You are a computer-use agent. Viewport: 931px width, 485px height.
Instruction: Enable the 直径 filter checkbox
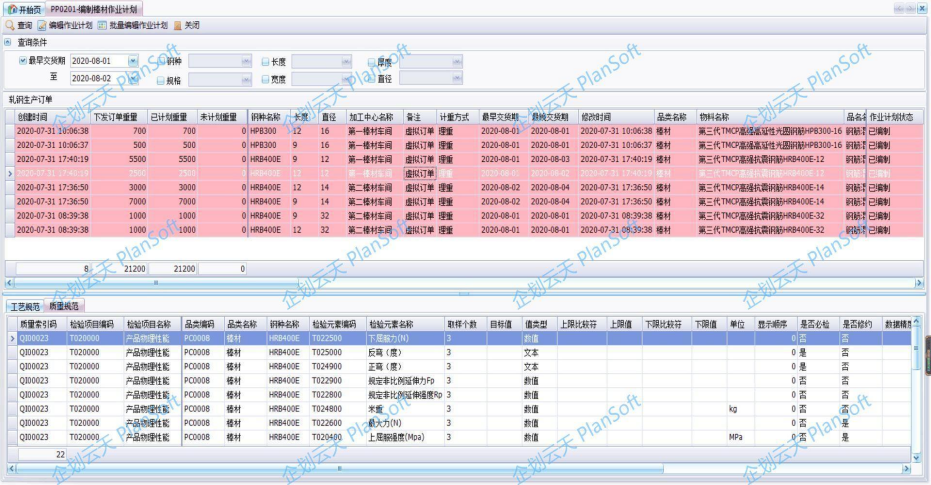[372, 78]
